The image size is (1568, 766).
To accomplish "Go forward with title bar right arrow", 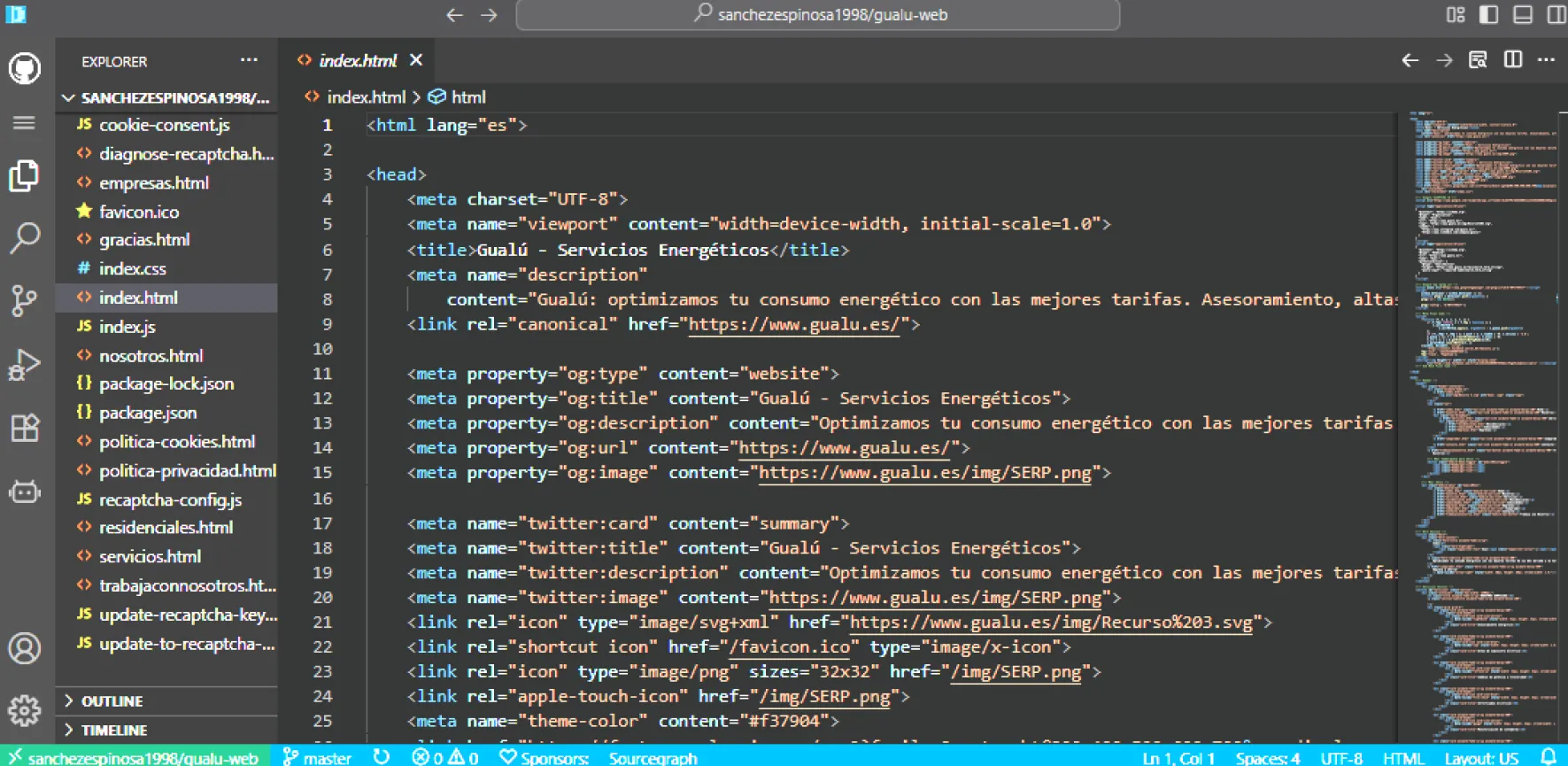I will (x=489, y=15).
